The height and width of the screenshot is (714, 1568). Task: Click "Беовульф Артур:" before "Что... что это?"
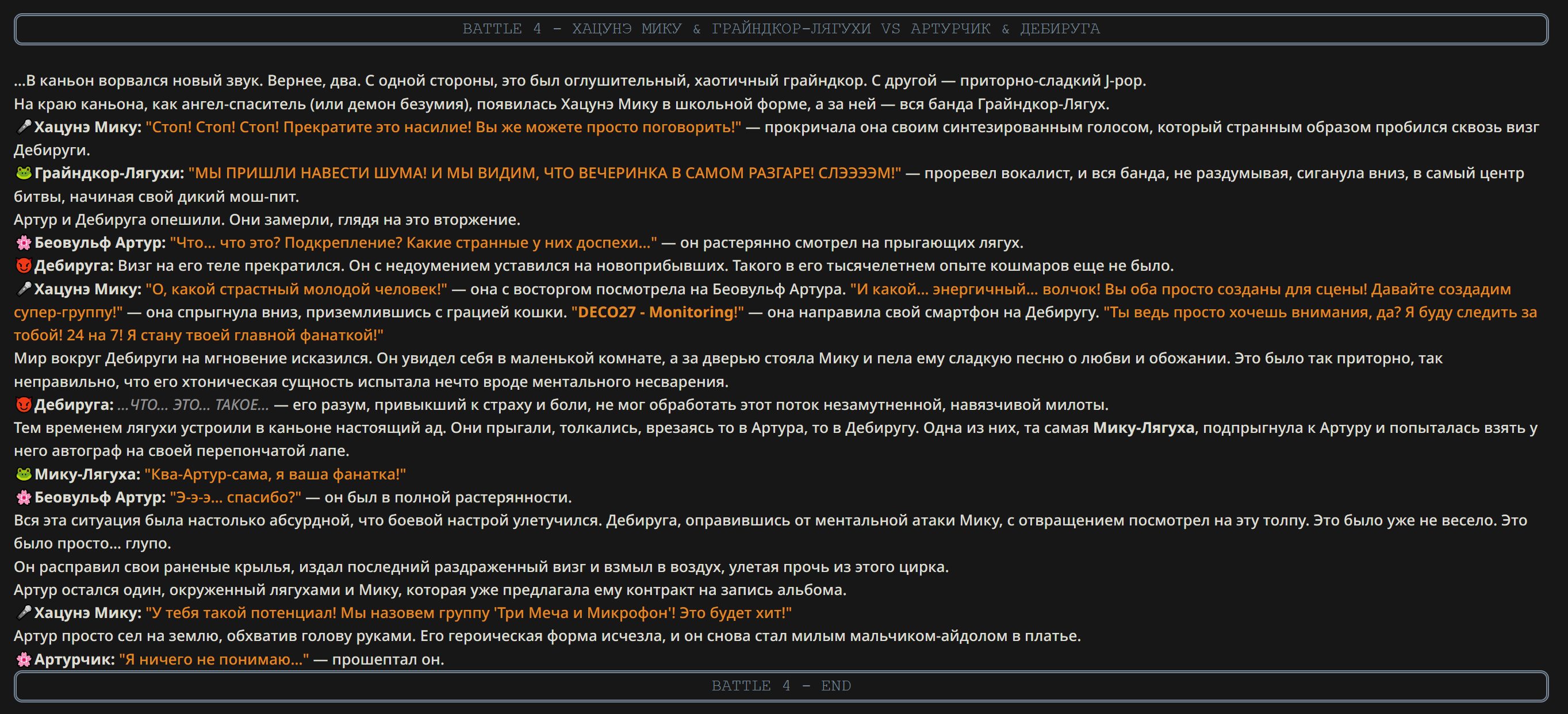(100, 243)
